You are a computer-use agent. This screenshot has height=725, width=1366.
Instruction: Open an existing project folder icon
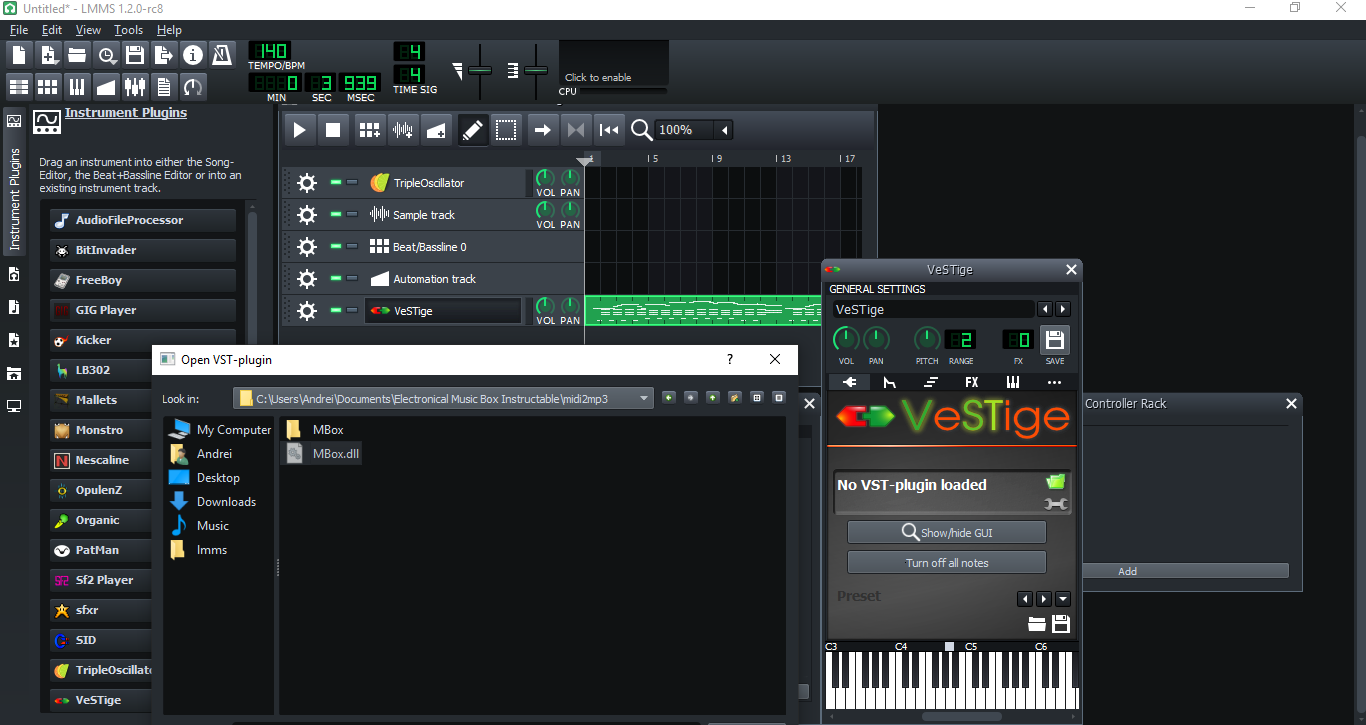coord(77,54)
